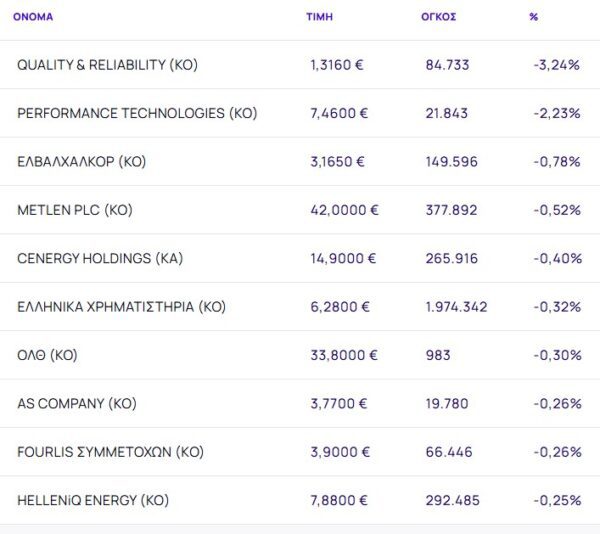This screenshot has height=534, width=600.
Task: Click METLEN PLC (KO) name
Action: tap(75, 210)
